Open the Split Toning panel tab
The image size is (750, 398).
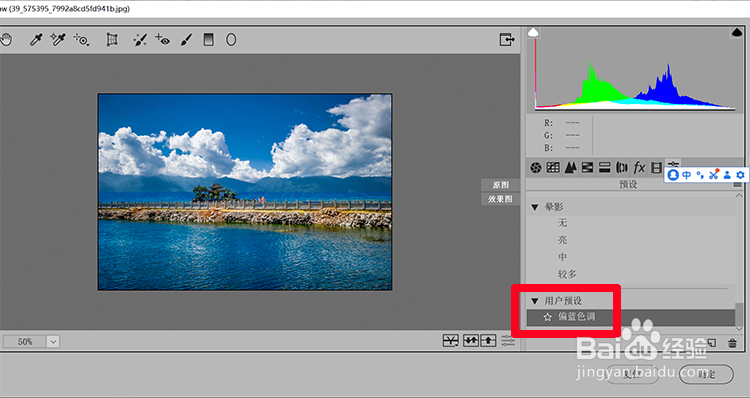tap(605, 167)
